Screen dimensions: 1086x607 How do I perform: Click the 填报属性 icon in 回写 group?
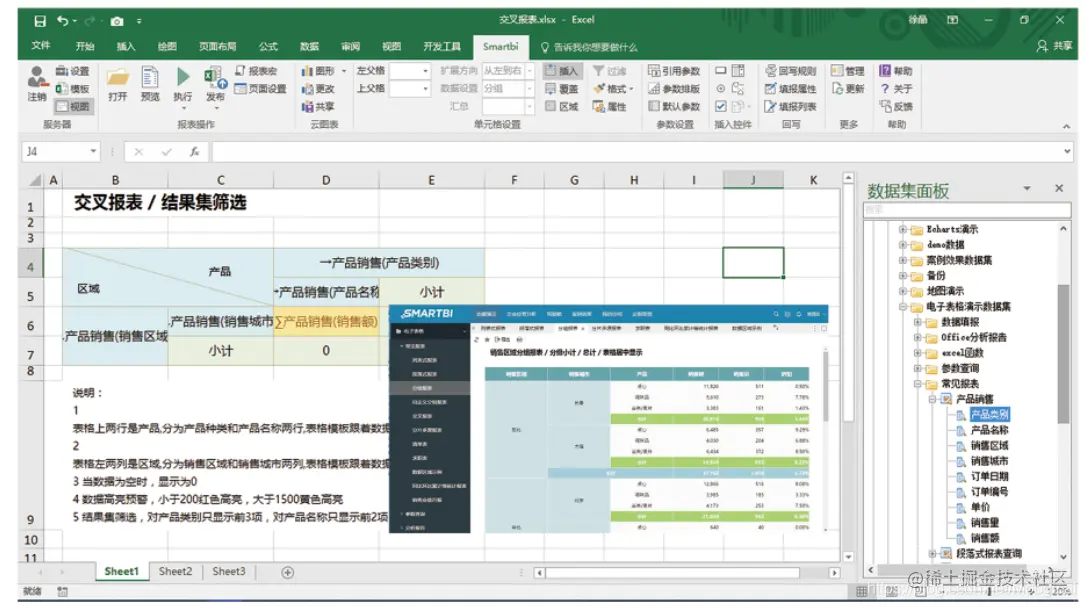coord(770,89)
